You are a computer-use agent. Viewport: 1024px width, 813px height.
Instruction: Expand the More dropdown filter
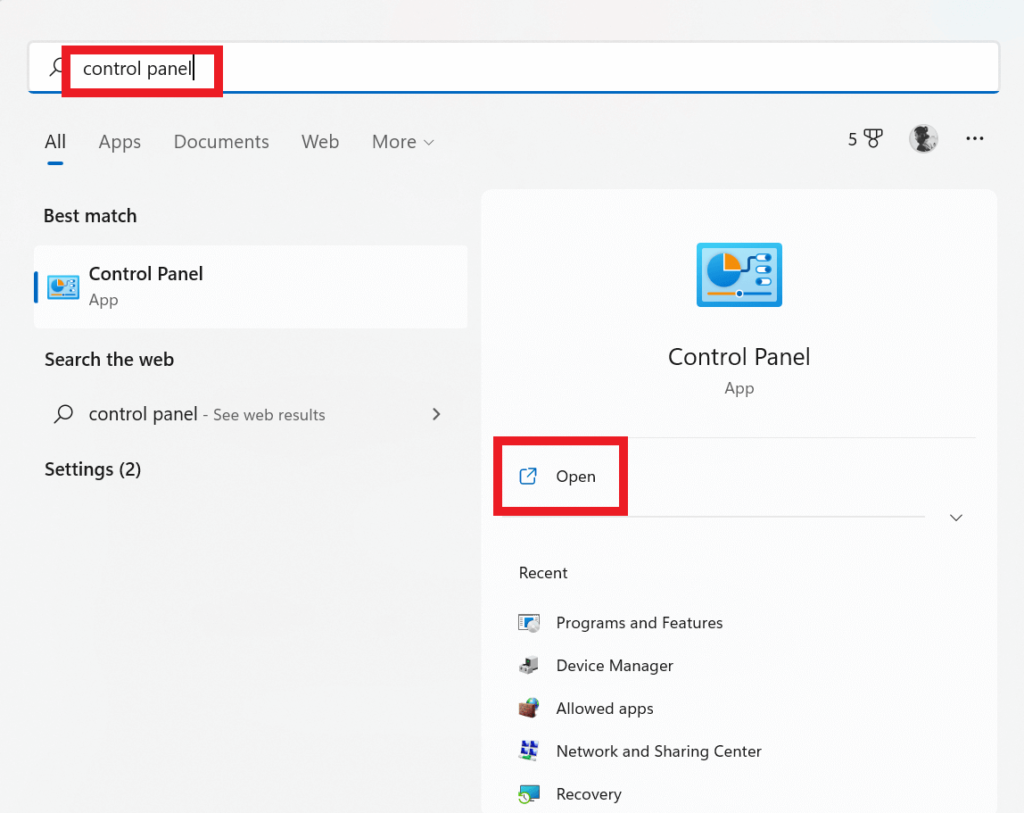pos(403,142)
